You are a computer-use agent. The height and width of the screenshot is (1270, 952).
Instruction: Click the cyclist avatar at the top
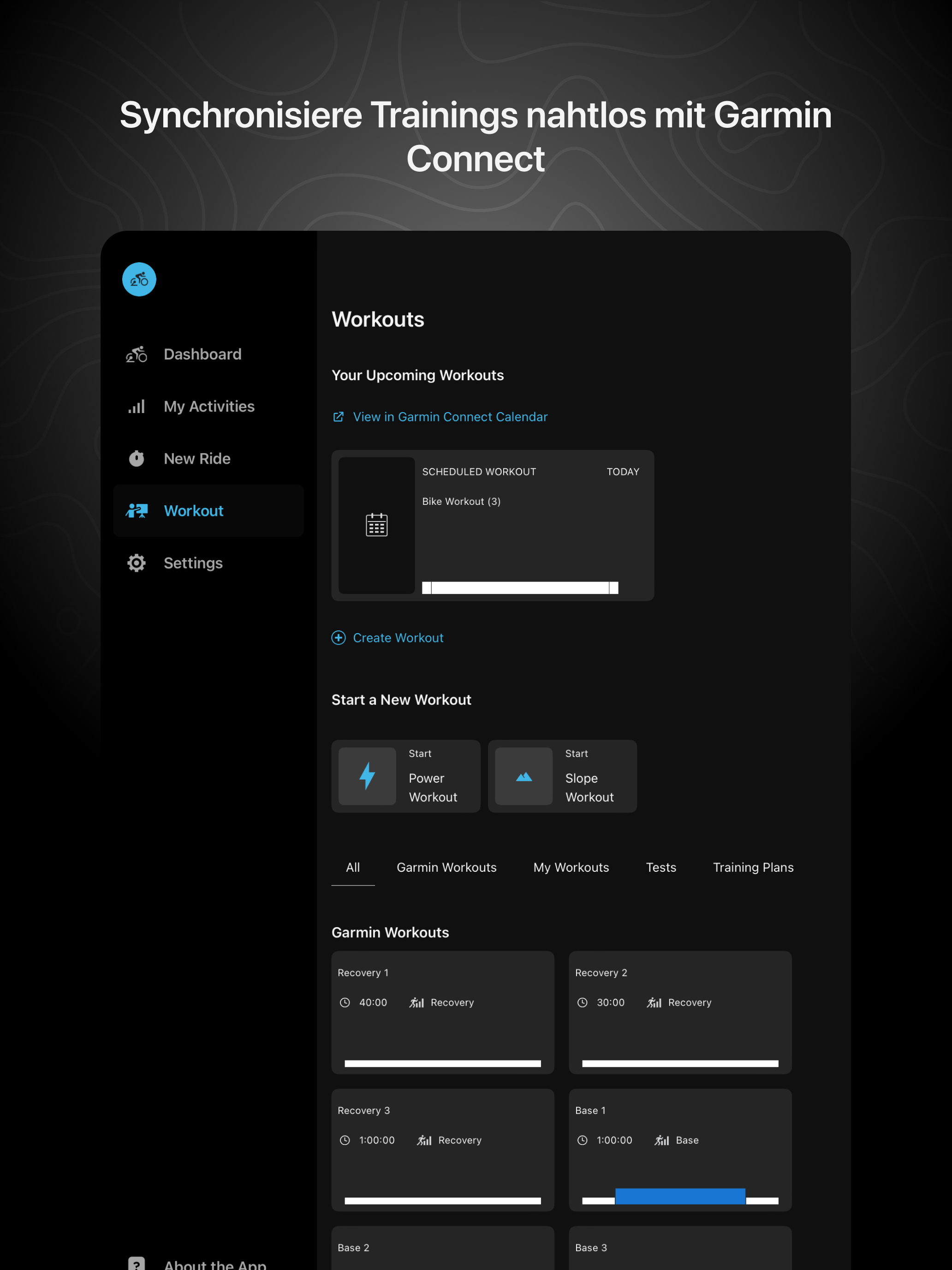pos(139,279)
